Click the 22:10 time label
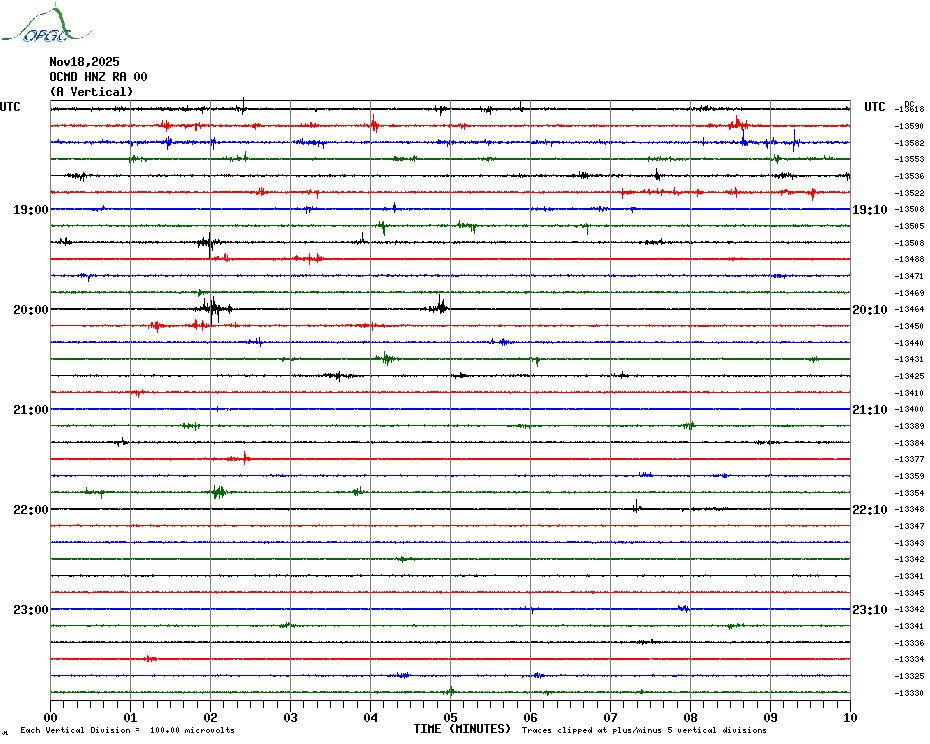930x744 pixels. click(870, 510)
